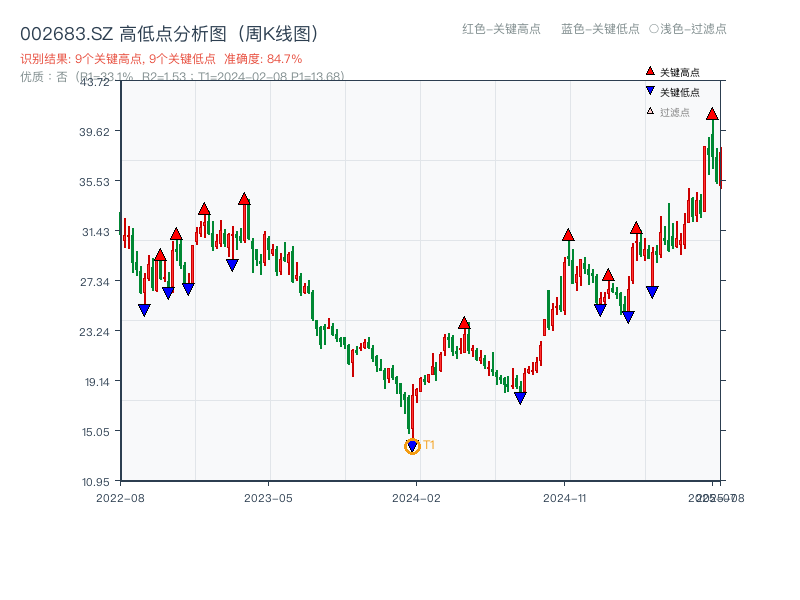Viewport: 800px width, 600px height.
Task: Select the blue low marker near 17.8 in mid-2024
Action: [x=520, y=398]
